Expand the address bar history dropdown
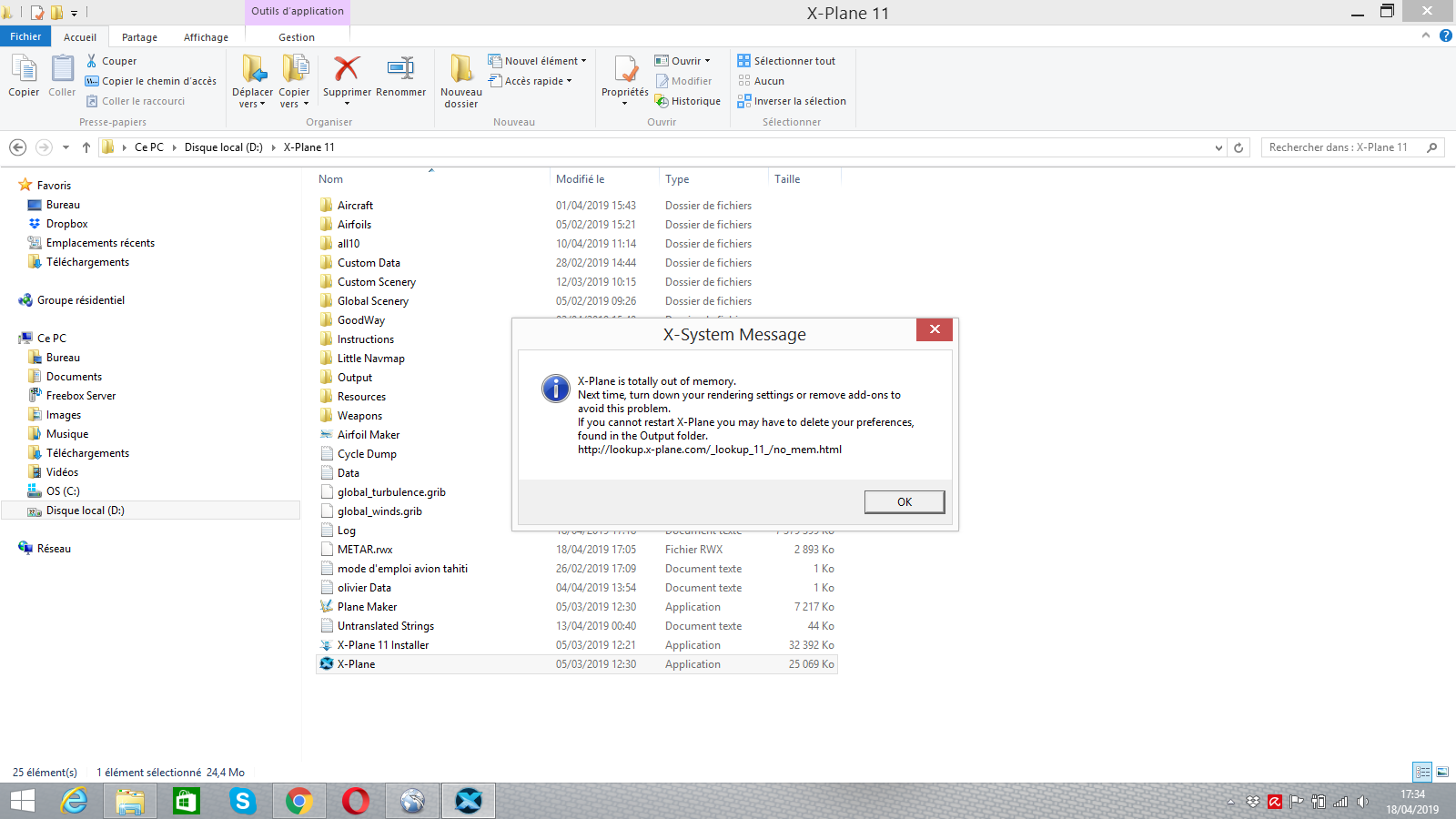This screenshot has height=819, width=1456. pos(1218,147)
